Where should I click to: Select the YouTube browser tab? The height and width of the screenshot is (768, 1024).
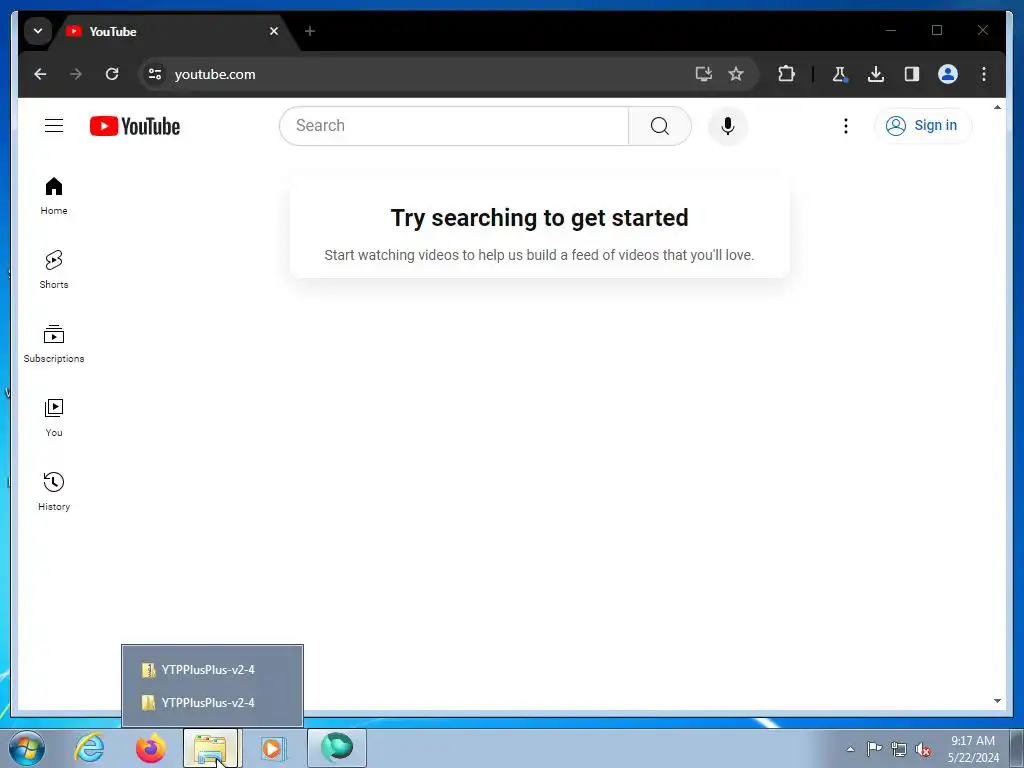pos(173,31)
